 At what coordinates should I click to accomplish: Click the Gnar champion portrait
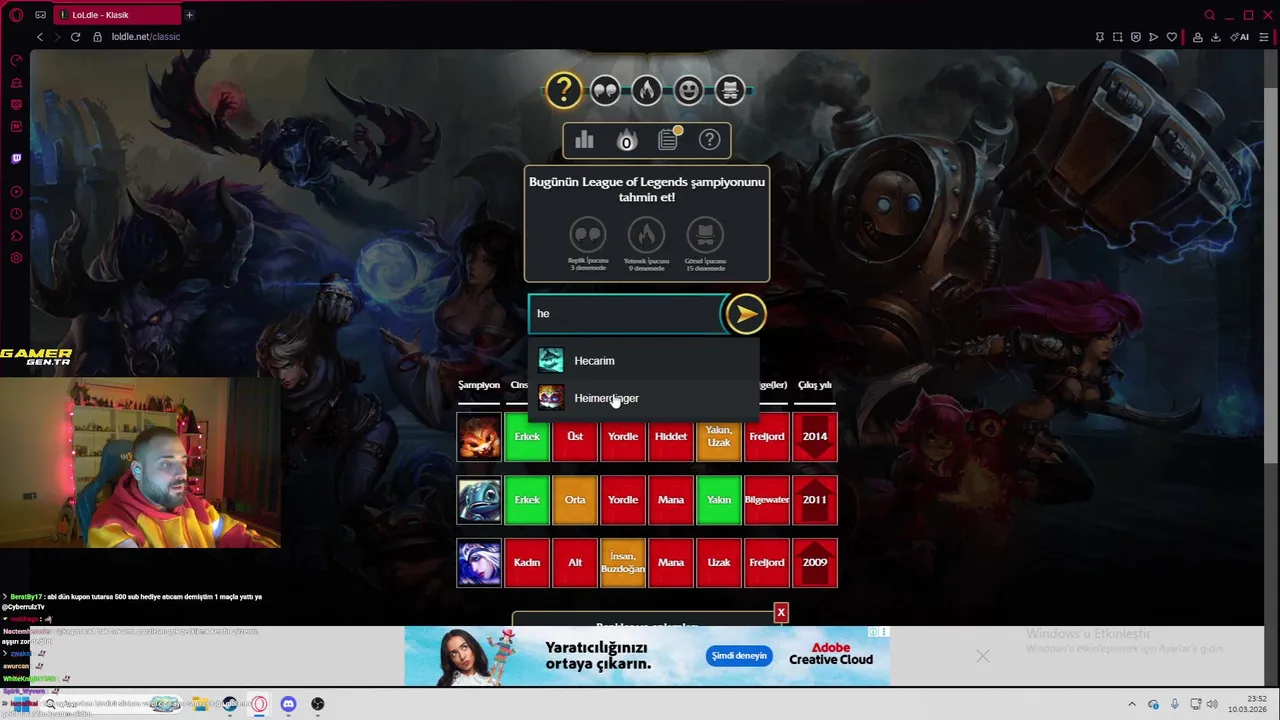(x=479, y=437)
